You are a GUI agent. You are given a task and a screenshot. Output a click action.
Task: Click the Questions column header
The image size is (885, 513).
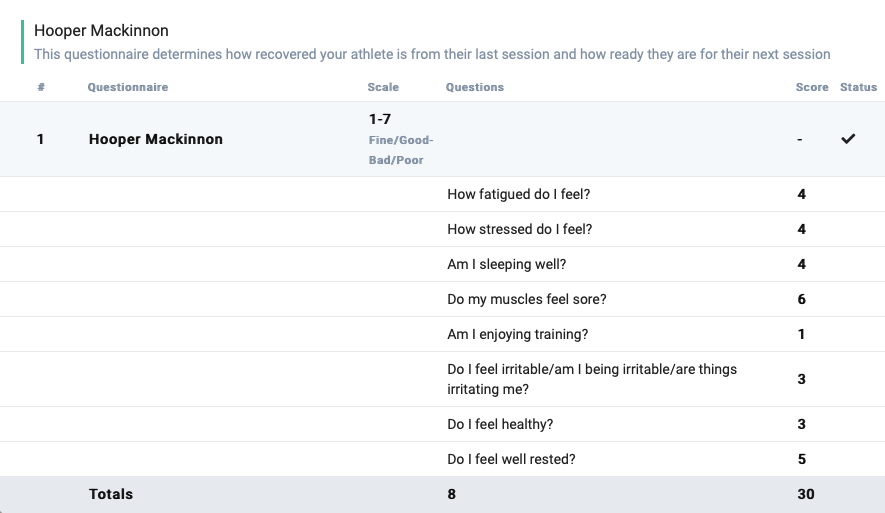[475, 87]
